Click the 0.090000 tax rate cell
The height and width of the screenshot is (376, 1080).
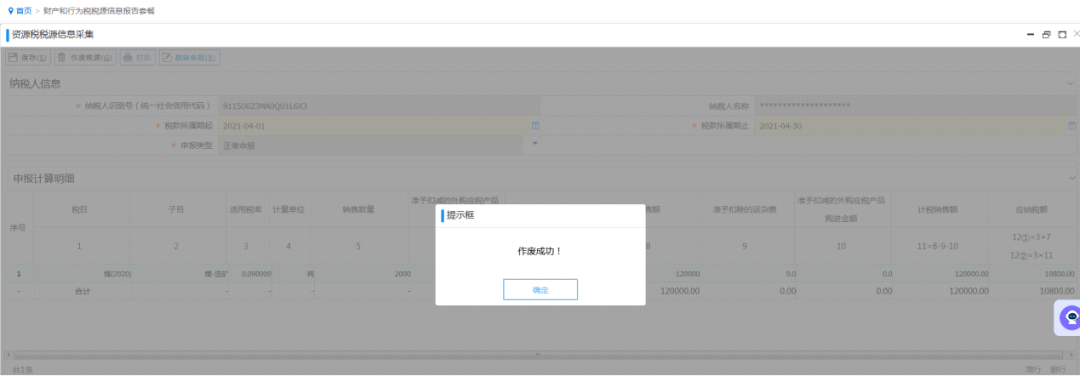coord(249,273)
